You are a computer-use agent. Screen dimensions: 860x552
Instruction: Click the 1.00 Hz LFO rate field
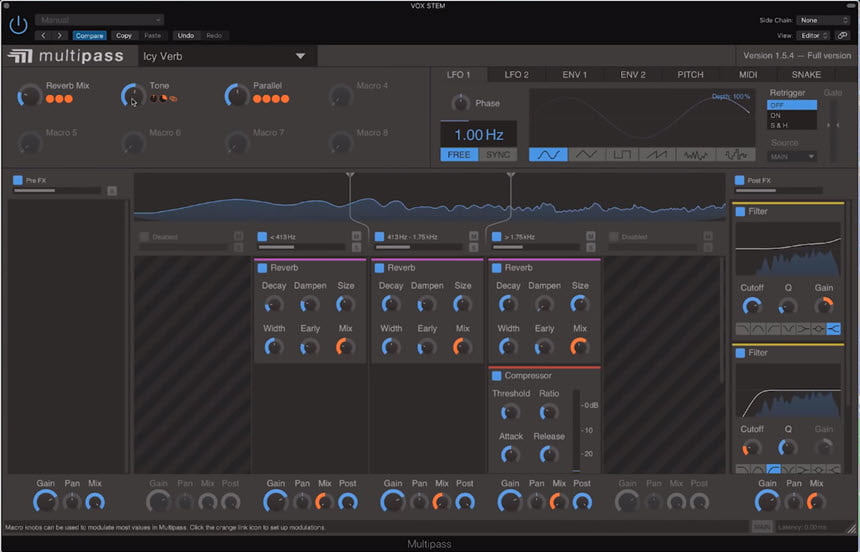tap(478, 134)
